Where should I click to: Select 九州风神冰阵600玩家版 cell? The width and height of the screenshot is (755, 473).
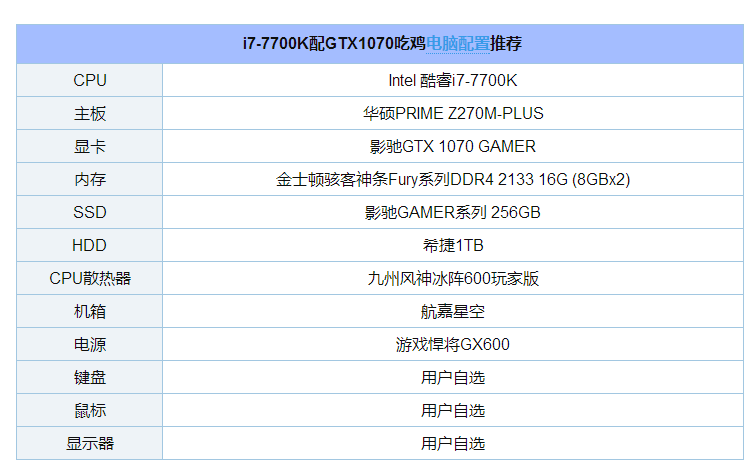coord(453,278)
